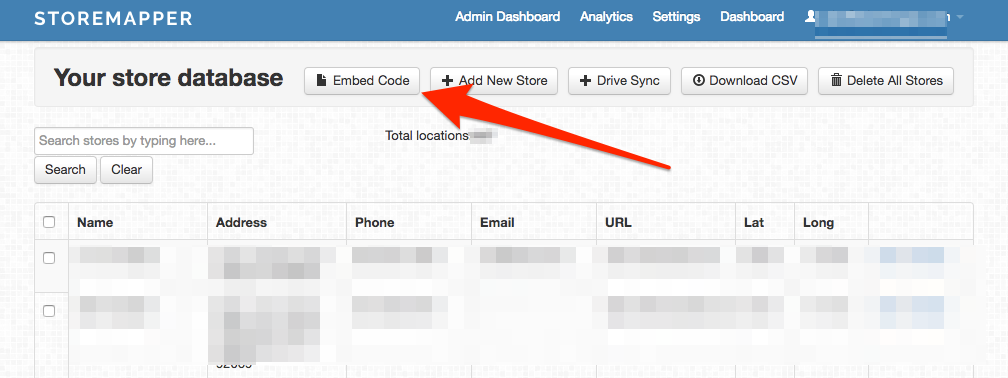1008x378 pixels.
Task: Open the Dashboard nav link
Action: (x=752, y=17)
